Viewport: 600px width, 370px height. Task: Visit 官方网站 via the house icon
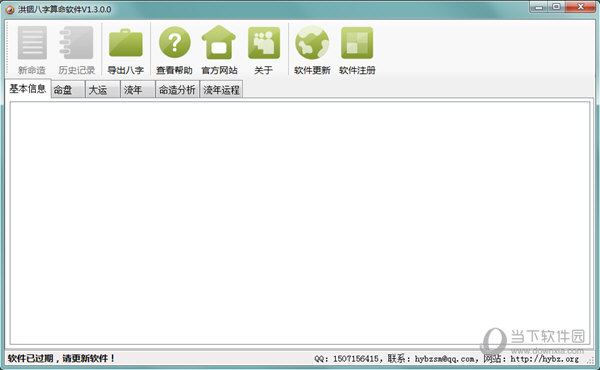point(219,42)
